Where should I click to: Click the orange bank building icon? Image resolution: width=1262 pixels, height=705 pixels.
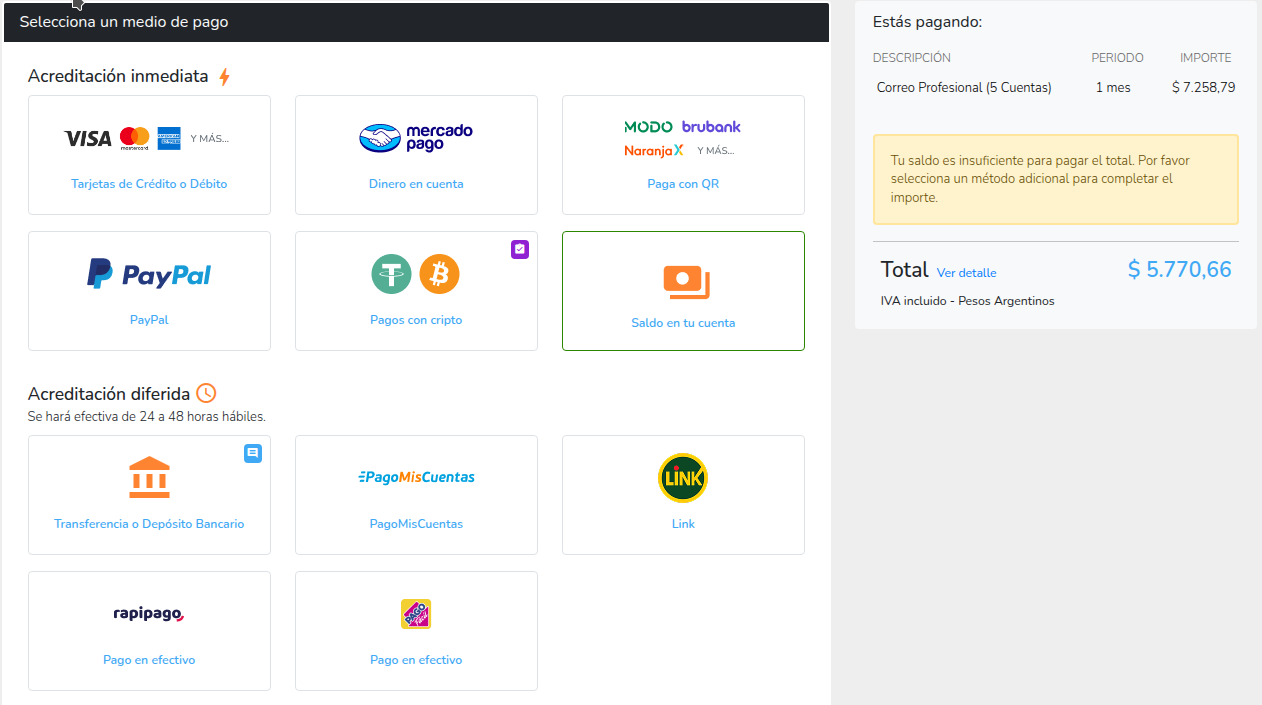149,478
